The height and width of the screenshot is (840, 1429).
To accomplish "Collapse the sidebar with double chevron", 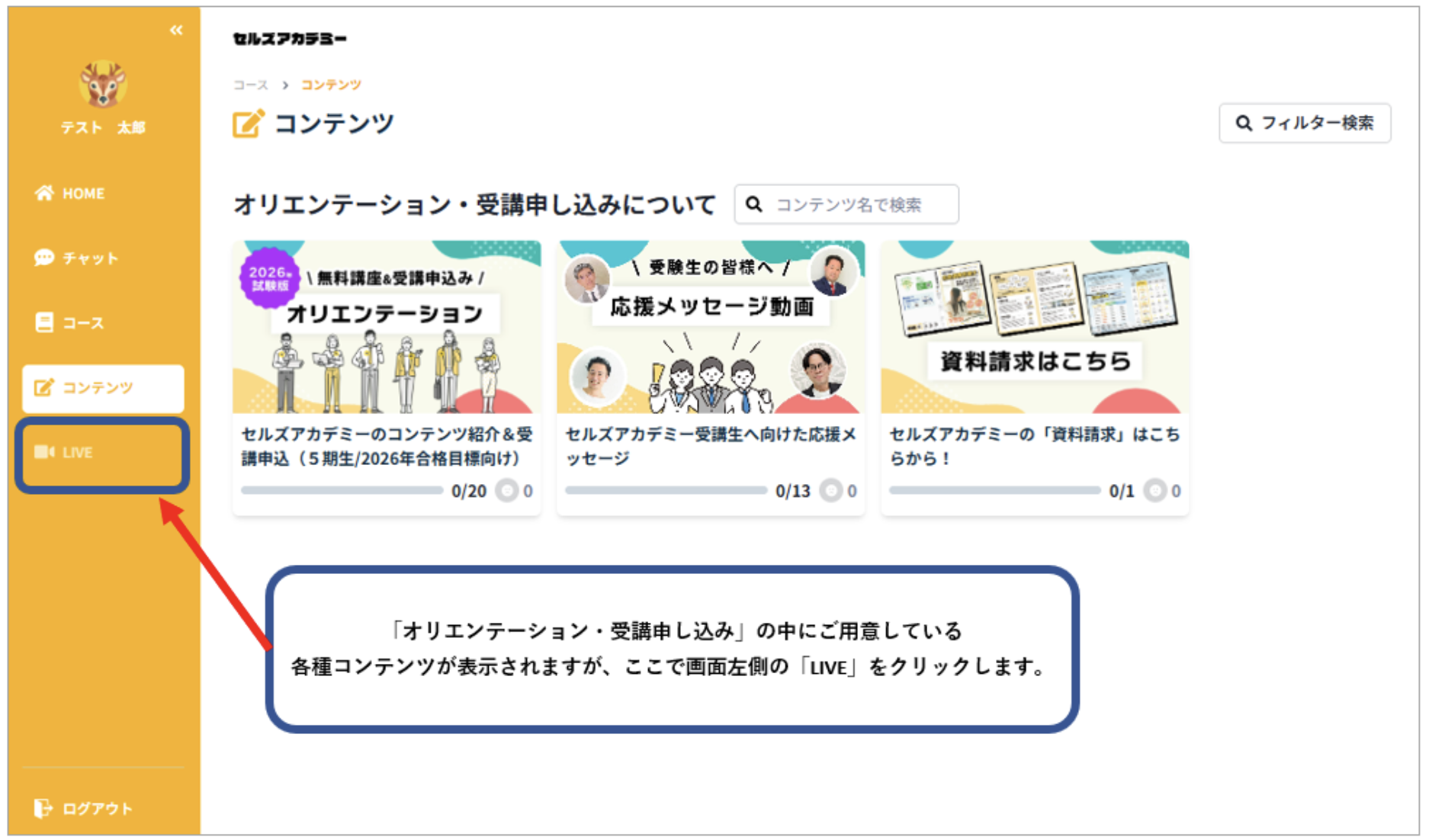I will point(176,30).
